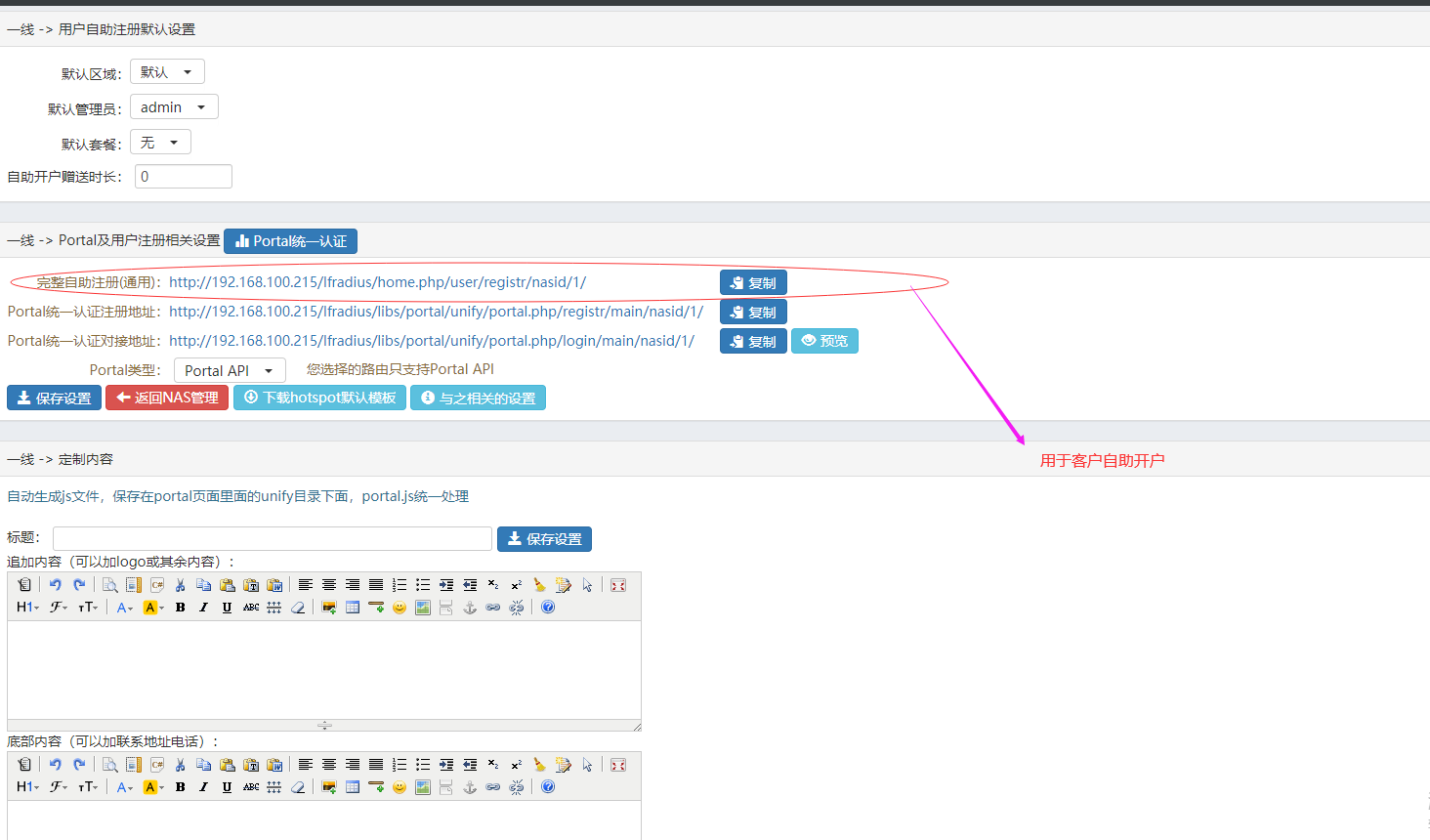
Task: Toggle underline in the 追加内容 editor
Action: 227,608
